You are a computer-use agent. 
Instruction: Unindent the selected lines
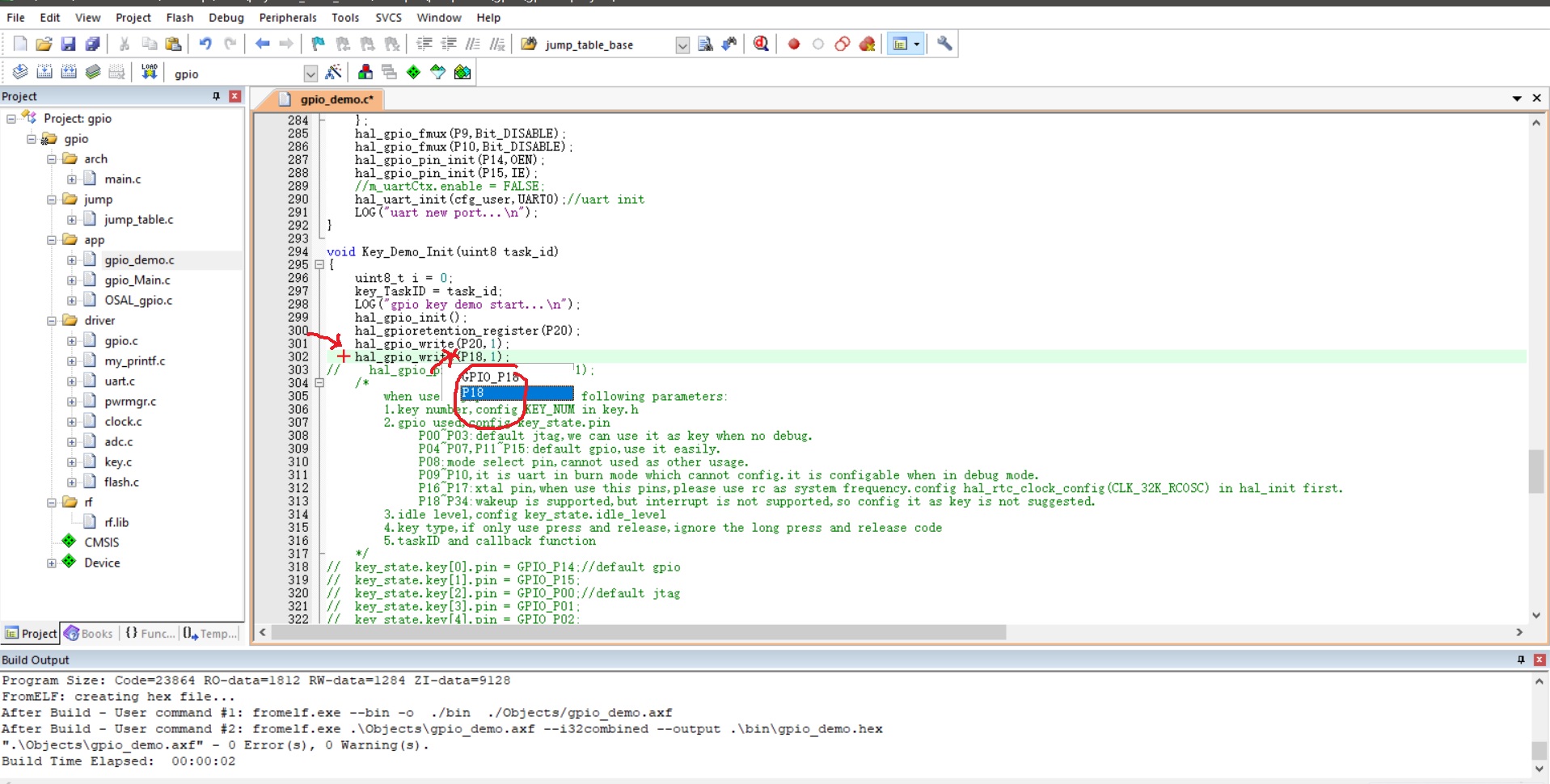(449, 44)
